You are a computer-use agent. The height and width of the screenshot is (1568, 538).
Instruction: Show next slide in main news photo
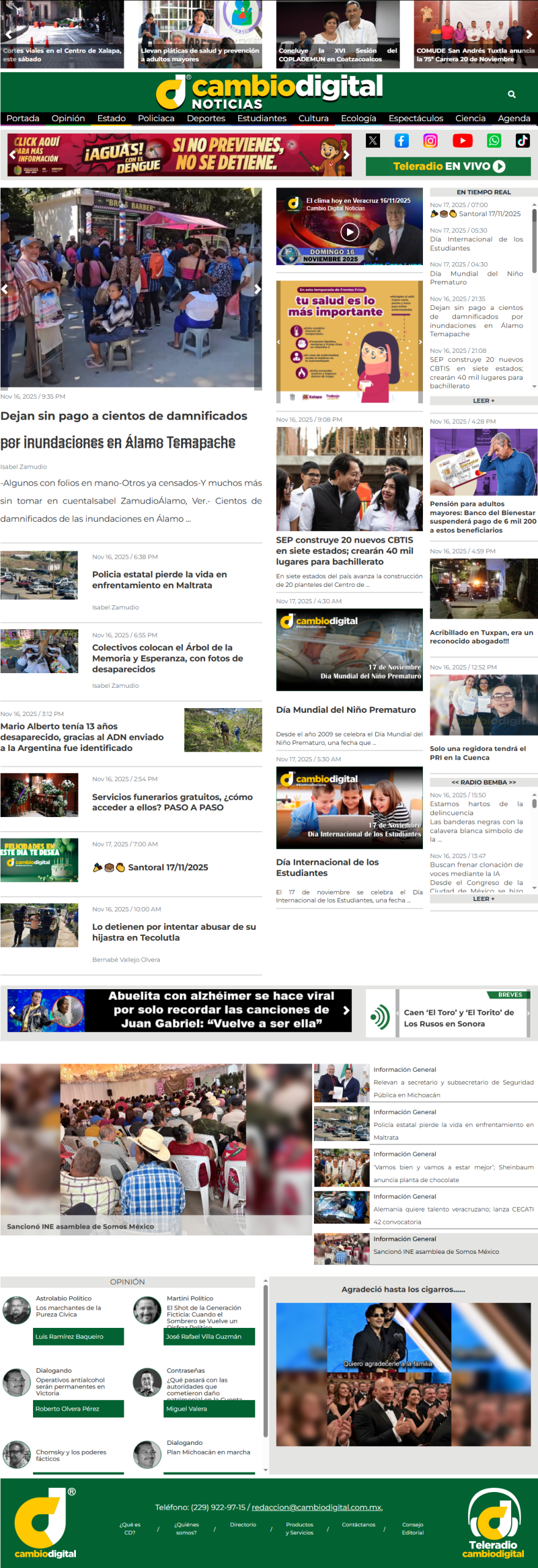[x=257, y=288]
